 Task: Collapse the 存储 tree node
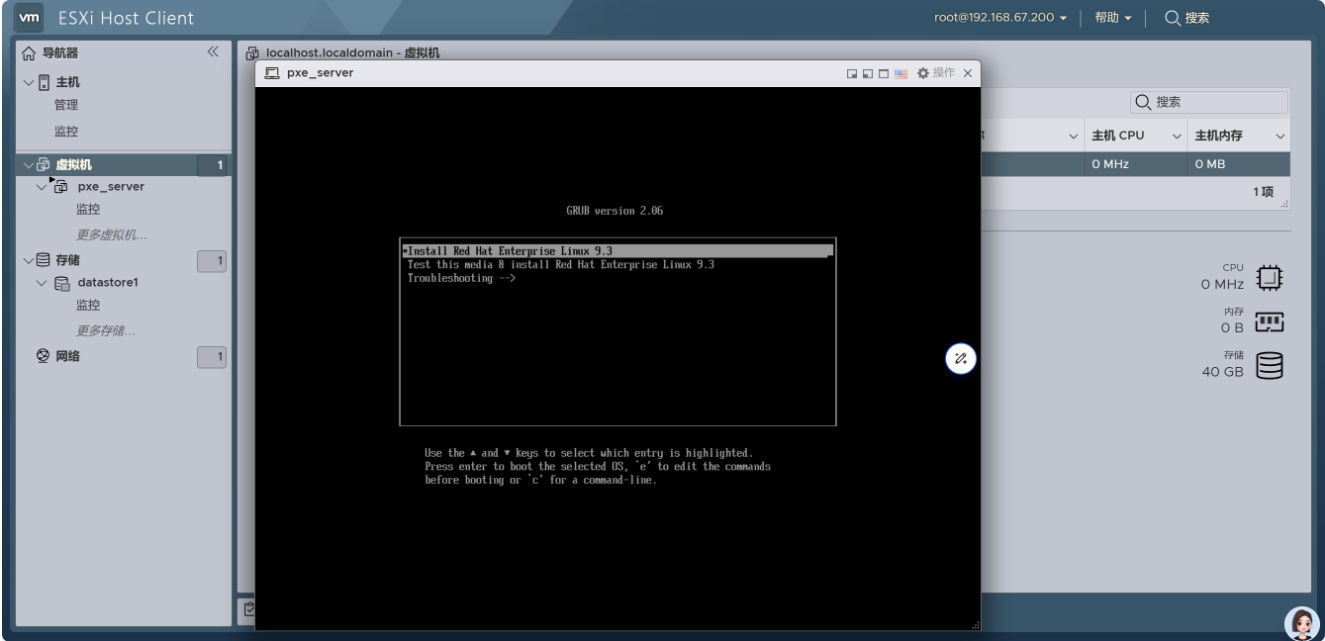pyautogui.click(x=27, y=260)
